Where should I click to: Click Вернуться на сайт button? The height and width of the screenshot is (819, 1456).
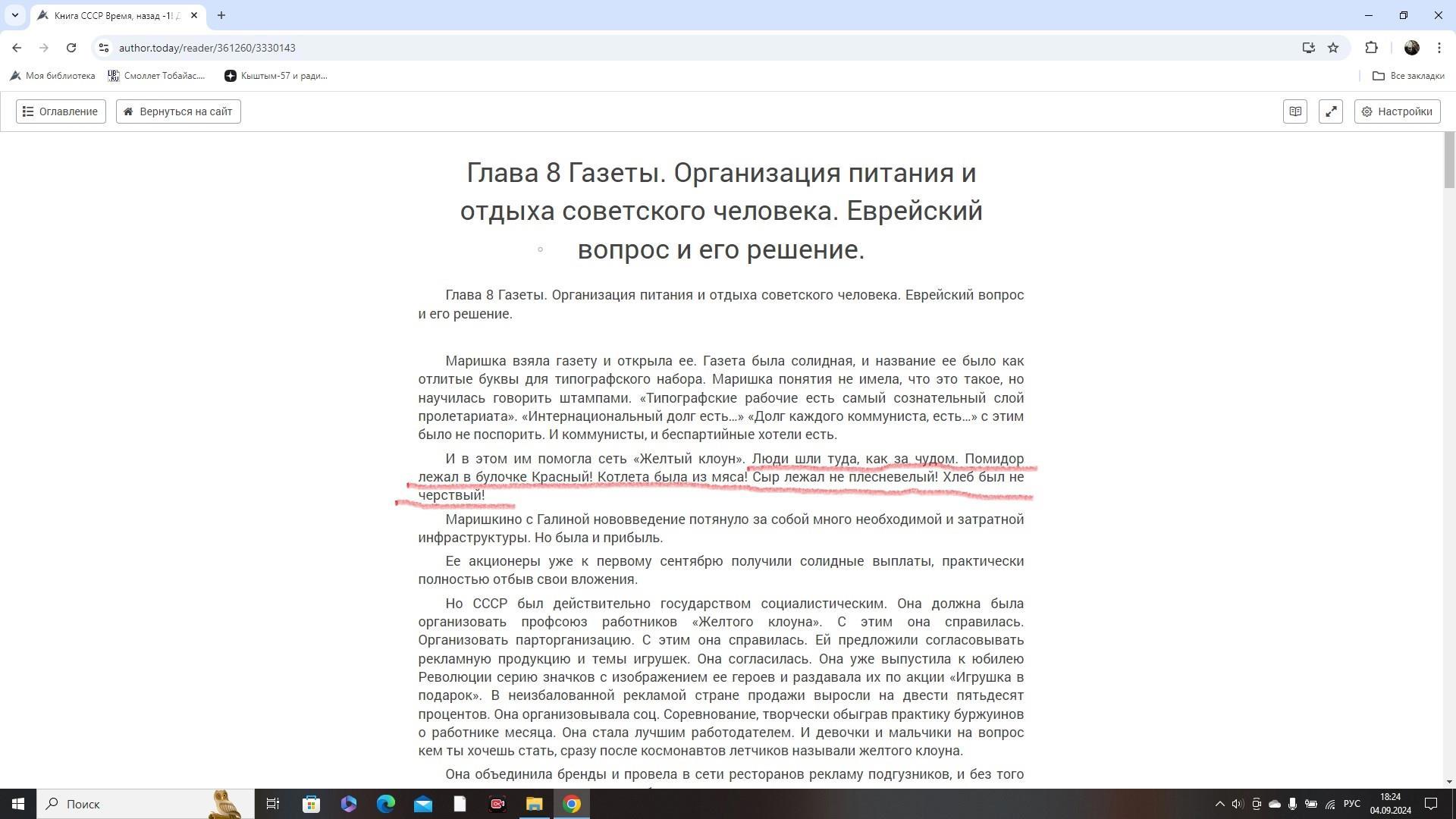pyautogui.click(x=178, y=111)
